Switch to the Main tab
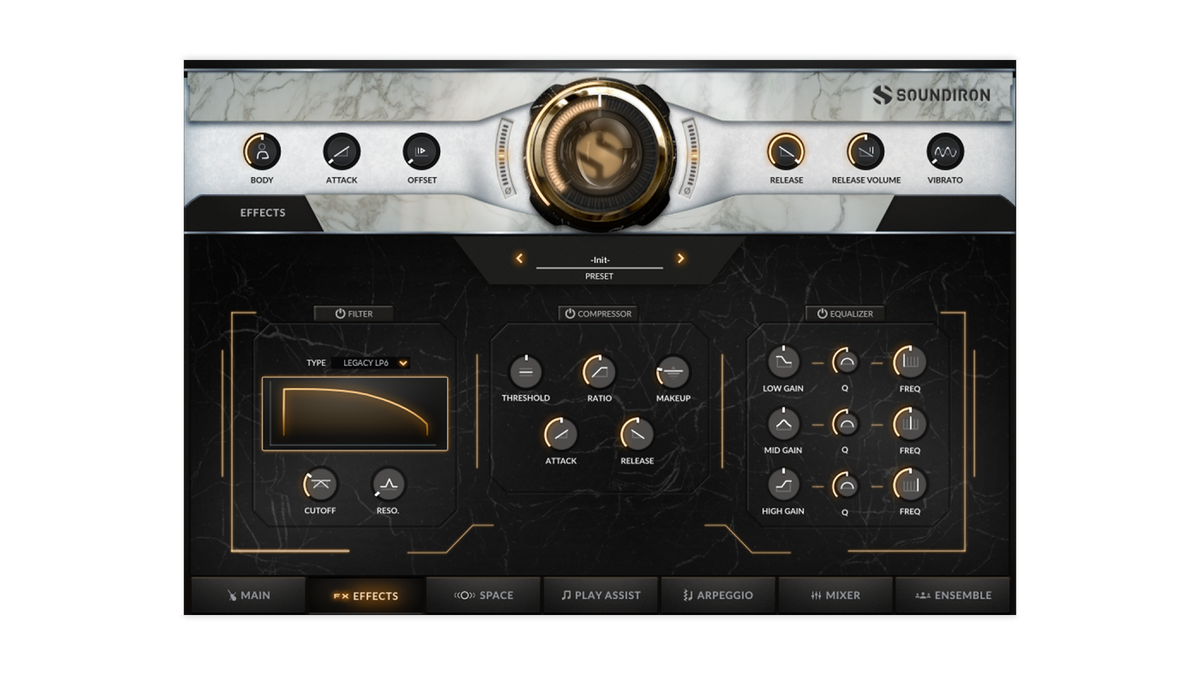Screen dimensions: 1200x675 click(248, 595)
